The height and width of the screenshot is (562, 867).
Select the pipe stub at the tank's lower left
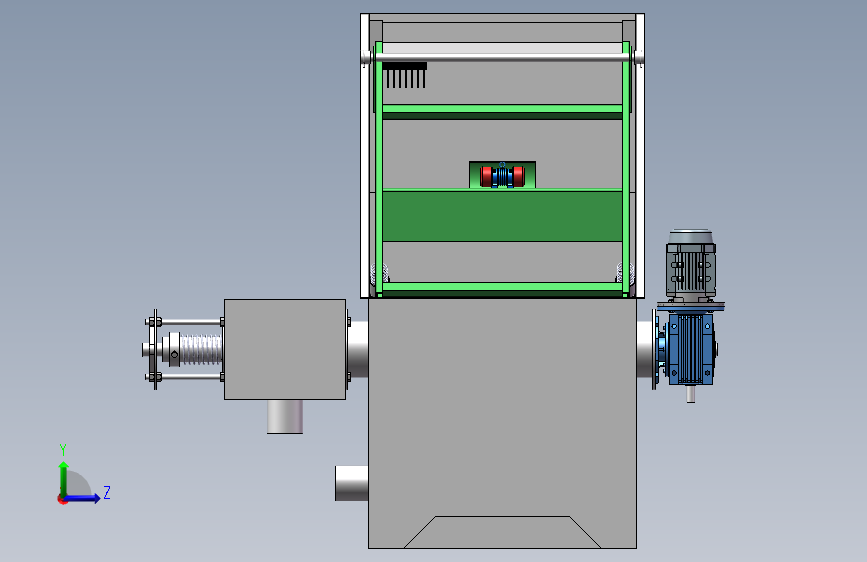[x=352, y=483]
